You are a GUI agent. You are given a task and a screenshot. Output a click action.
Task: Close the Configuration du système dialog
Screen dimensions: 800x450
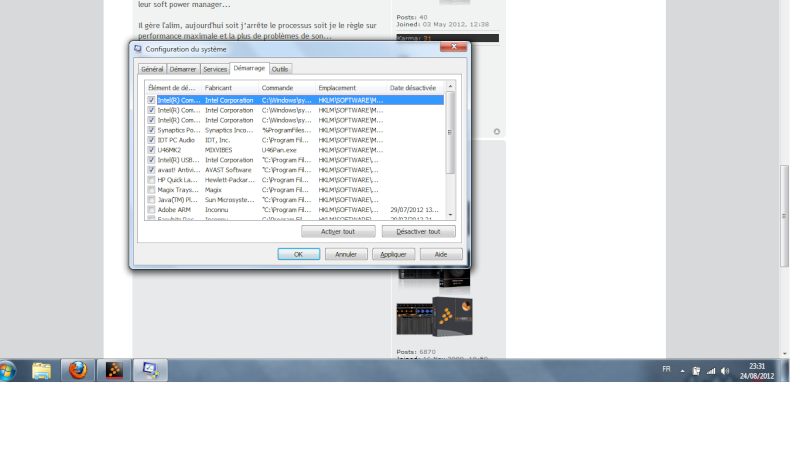(x=453, y=46)
